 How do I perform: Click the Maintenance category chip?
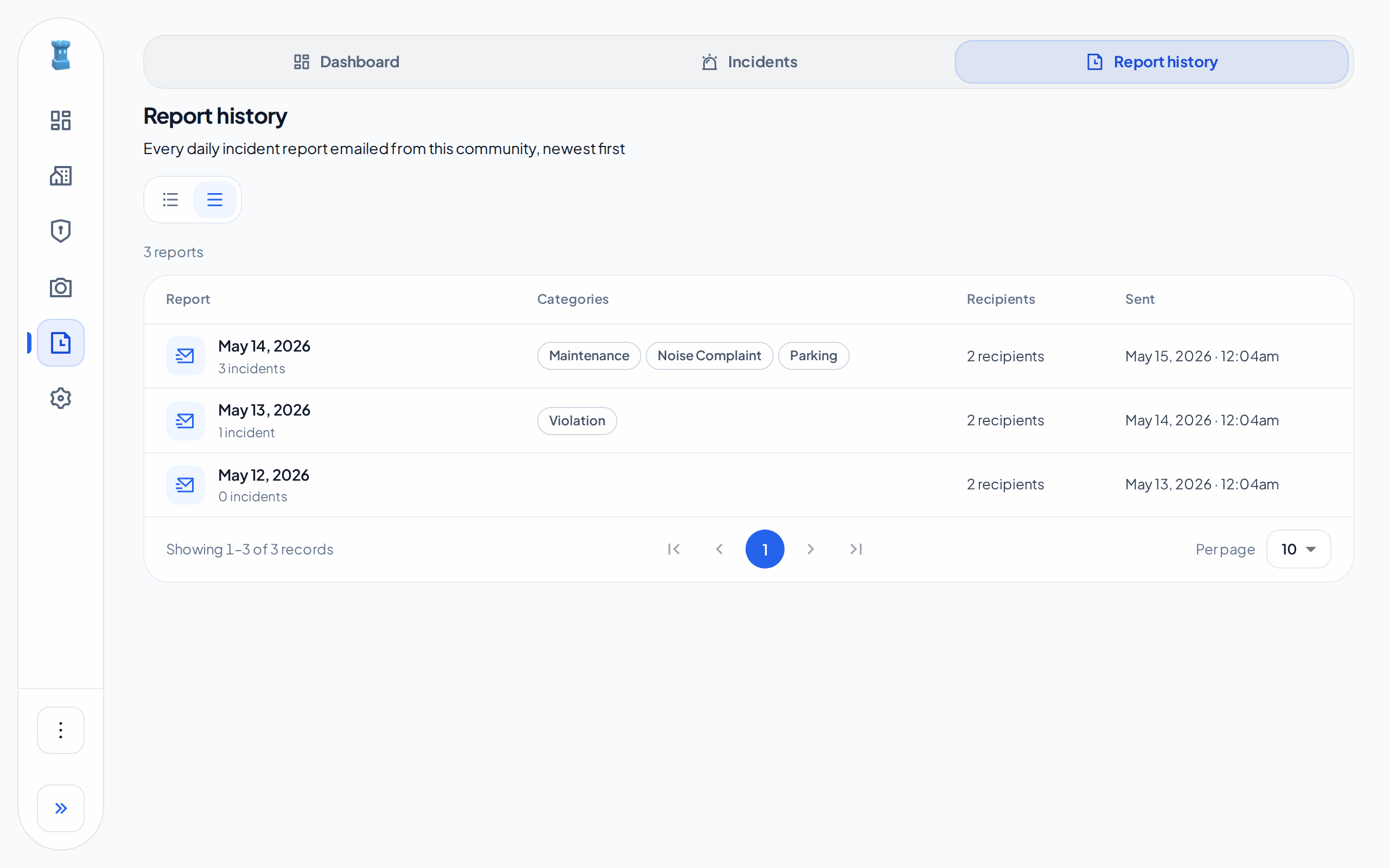point(589,356)
